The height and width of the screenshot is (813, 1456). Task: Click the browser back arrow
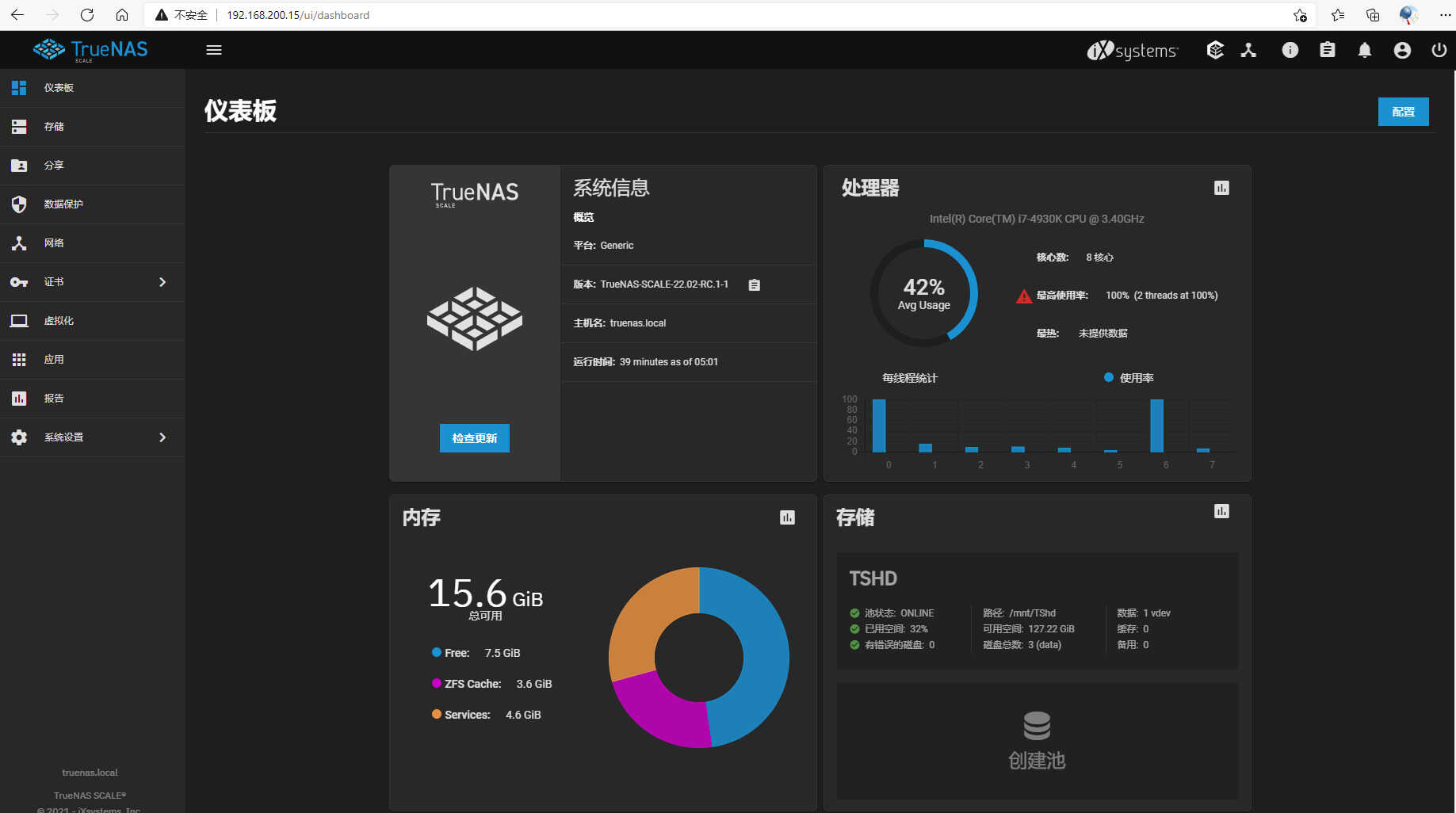tap(17, 15)
